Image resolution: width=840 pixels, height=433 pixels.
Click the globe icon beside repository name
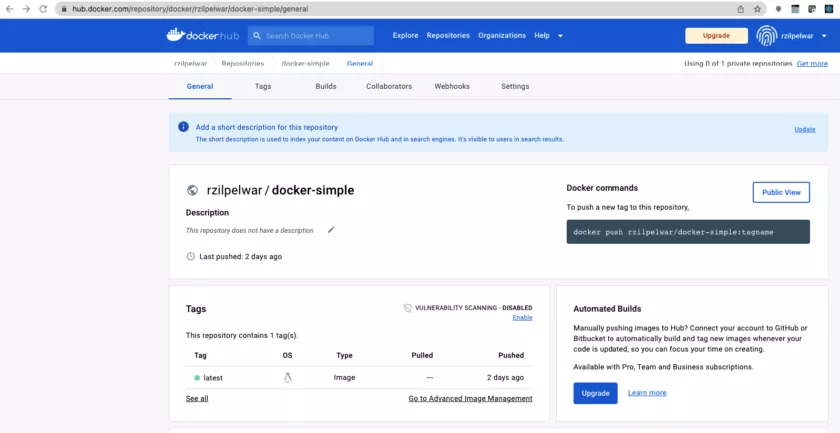192,190
